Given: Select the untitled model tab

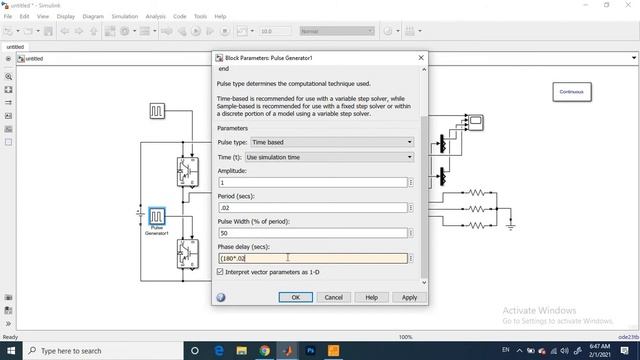Looking at the screenshot, I should (x=15, y=47).
